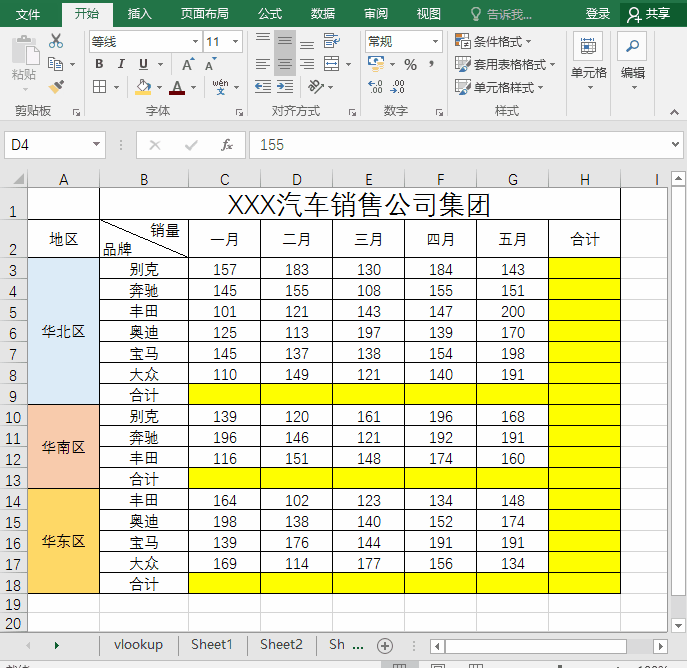
Task: Toggle center horizontal alignment
Action: [x=285, y=64]
